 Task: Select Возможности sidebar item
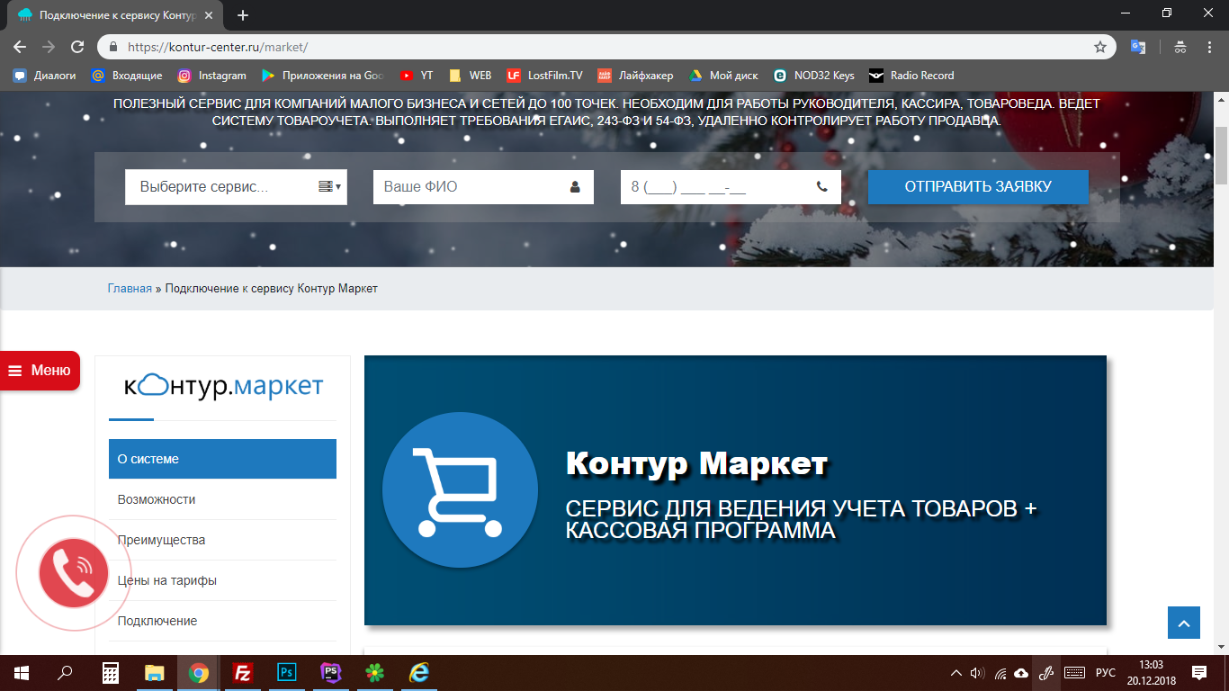pyautogui.click(x=222, y=499)
